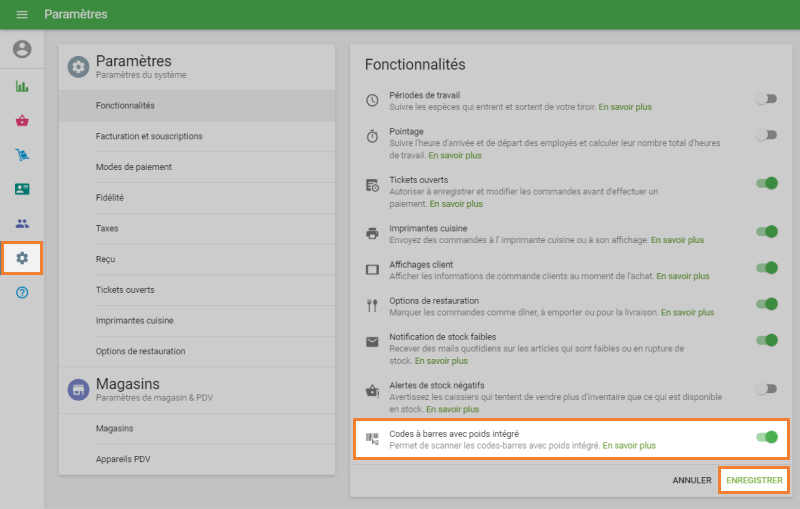Image resolution: width=800 pixels, height=509 pixels.
Task: Disable the Tickets ouverts toggle
Action: 767,183
